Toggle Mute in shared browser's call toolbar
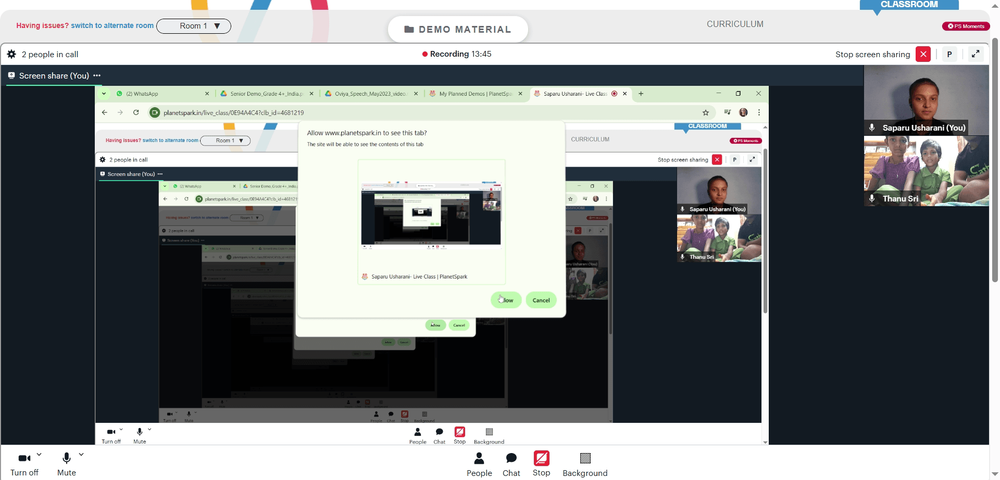The image size is (1000, 480). click(x=140, y=435)
